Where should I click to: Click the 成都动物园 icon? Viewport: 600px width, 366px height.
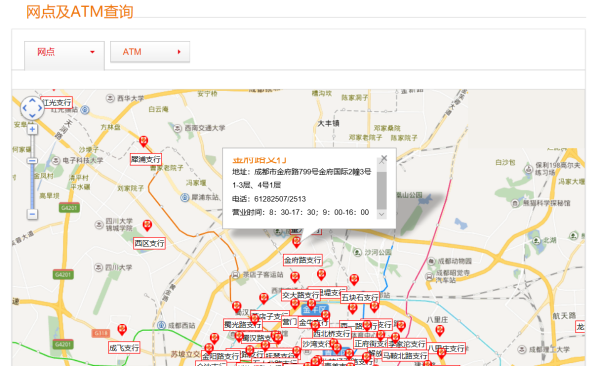(431, 261)
